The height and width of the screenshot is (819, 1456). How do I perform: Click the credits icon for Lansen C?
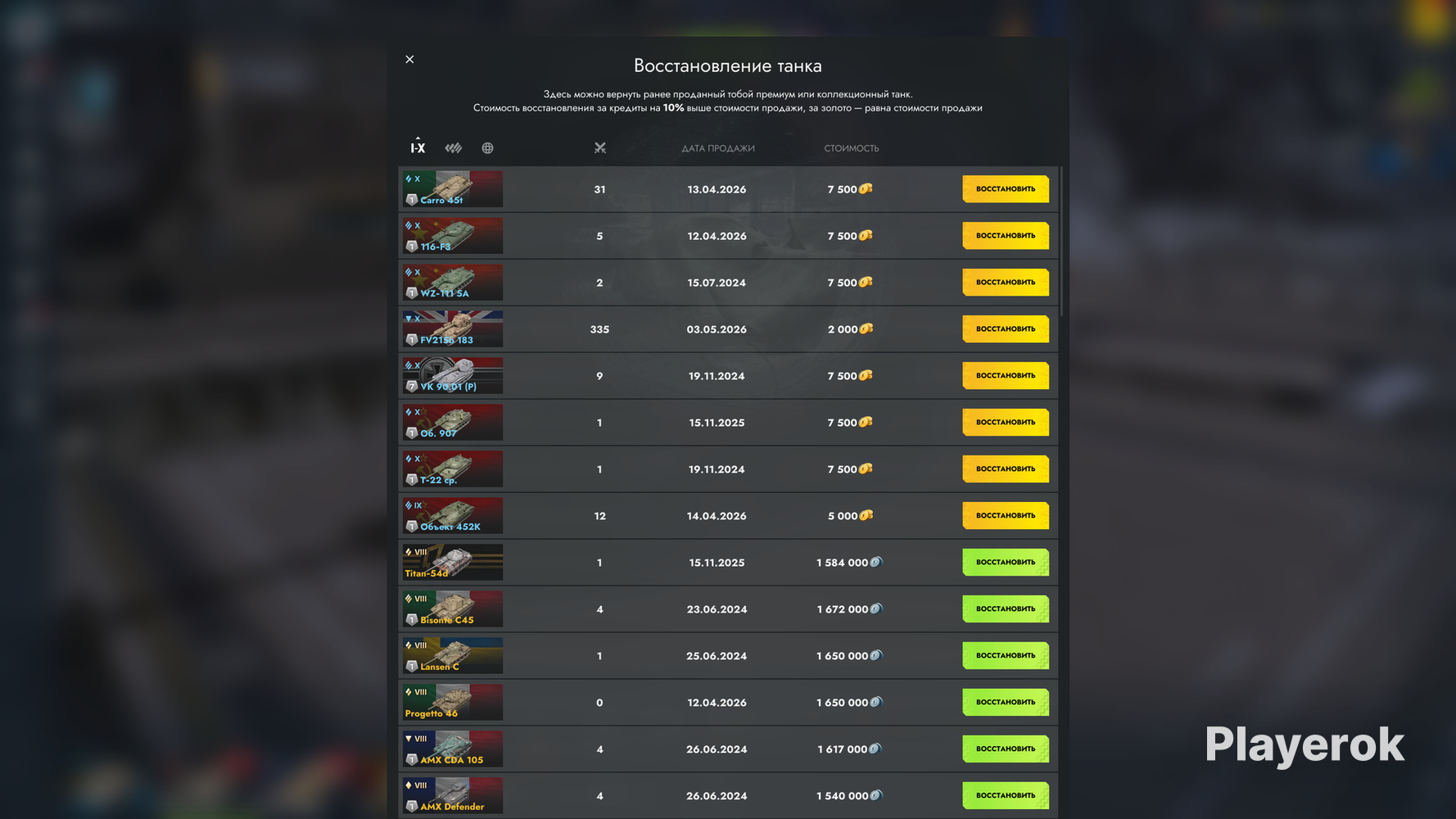[x=875, y=655]
